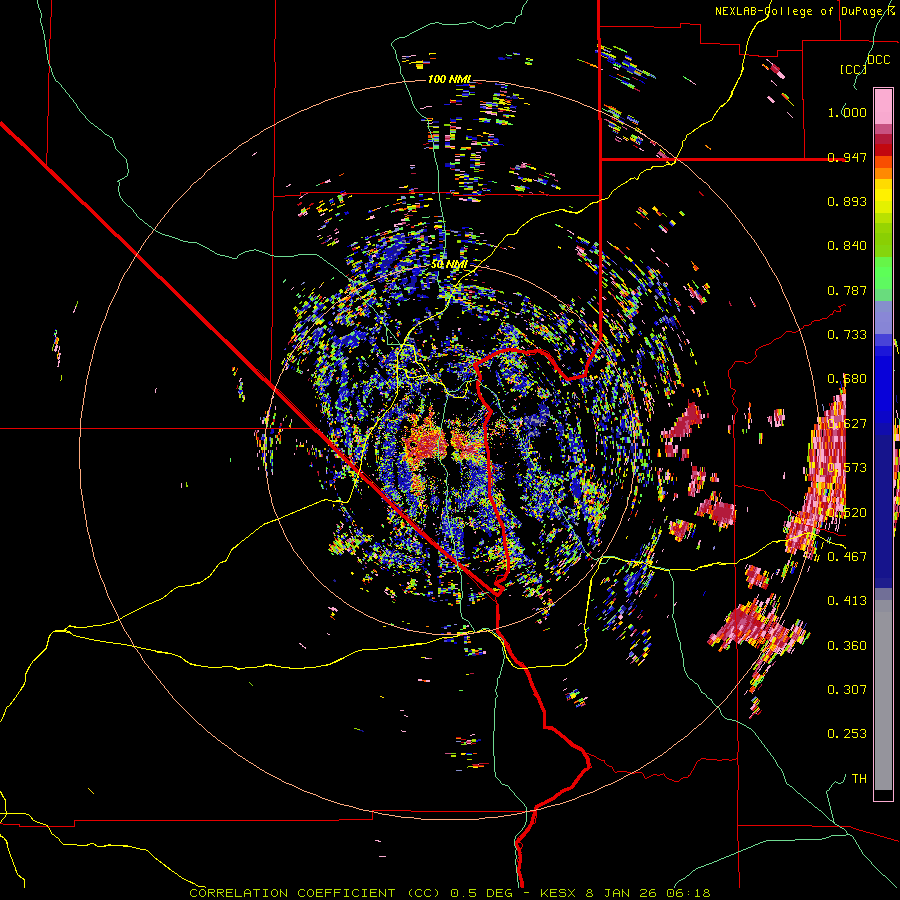Click the 0.893 scale value
This screenshot has height=900, width=900.
(847, 201)
